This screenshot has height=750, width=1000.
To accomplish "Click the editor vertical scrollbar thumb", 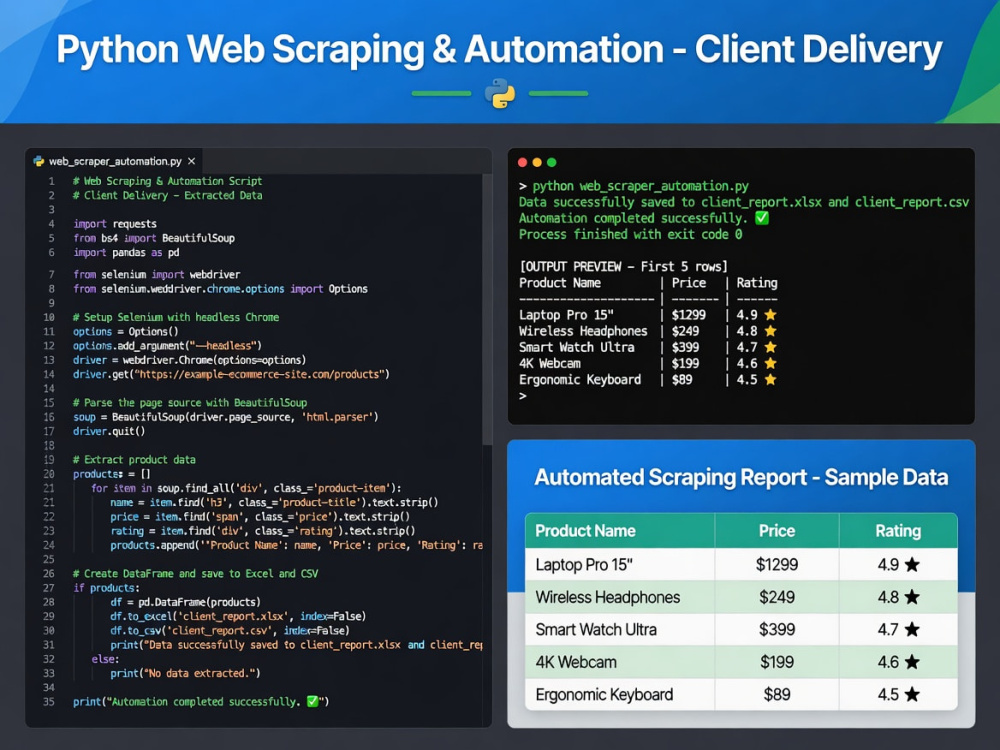I will point(487,309).
